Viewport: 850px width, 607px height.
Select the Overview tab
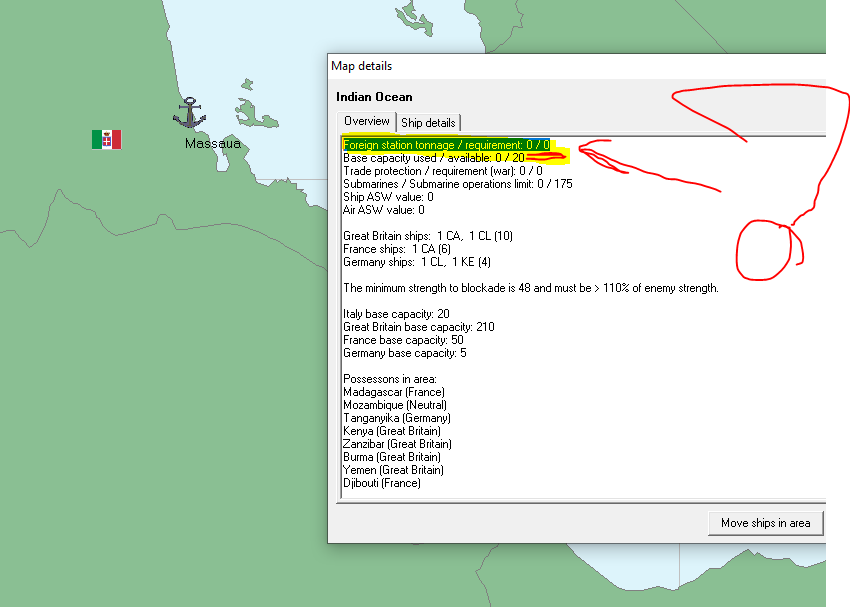(x=366, y=121)
